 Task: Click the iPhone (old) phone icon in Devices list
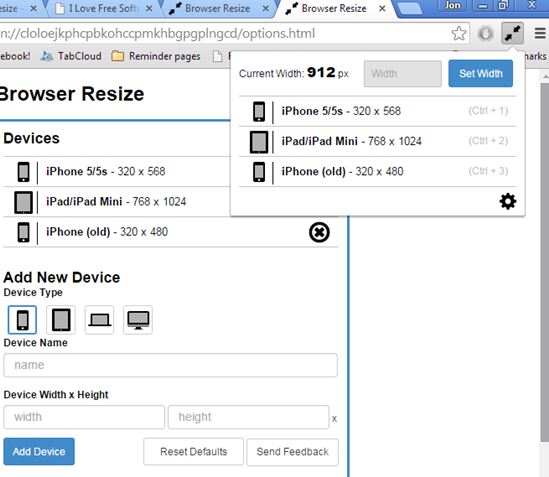tap(23, 232)
